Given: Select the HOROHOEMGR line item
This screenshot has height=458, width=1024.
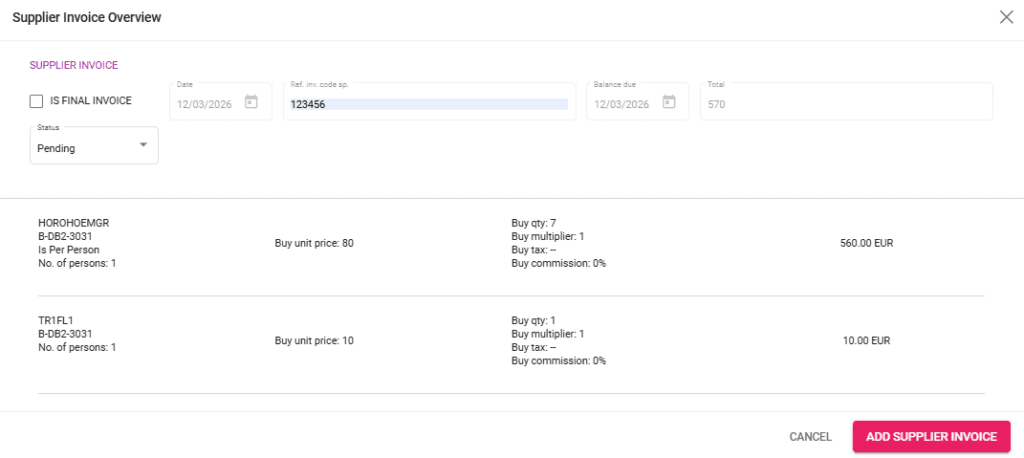Looking at the screenshot, I should click(73, 222).
